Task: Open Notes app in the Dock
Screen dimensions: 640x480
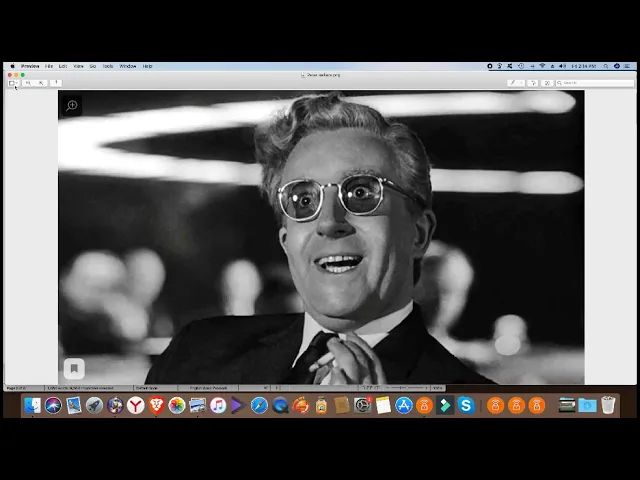Action: (383, 405)
